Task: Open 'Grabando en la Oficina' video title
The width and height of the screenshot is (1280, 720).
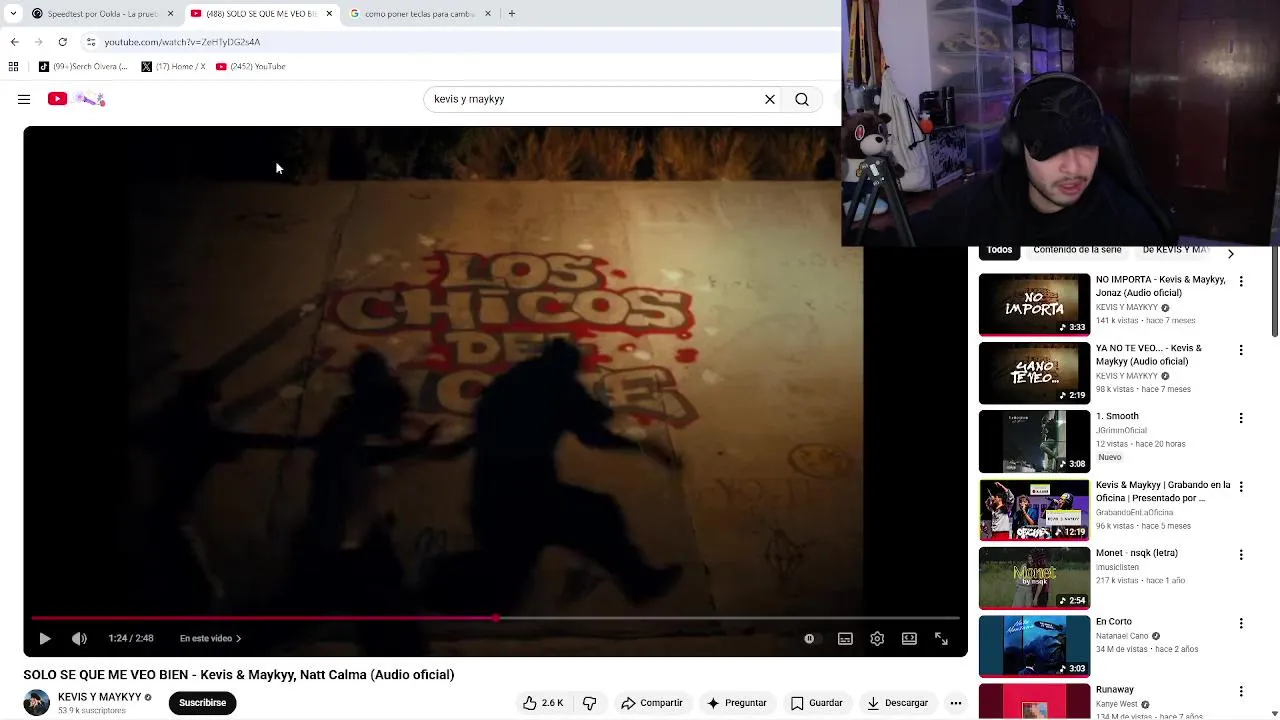Action: coord(1162,491)
